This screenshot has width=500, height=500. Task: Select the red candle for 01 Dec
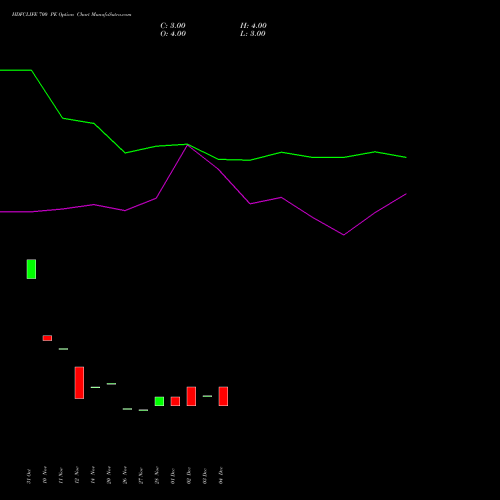click(175, 401)
